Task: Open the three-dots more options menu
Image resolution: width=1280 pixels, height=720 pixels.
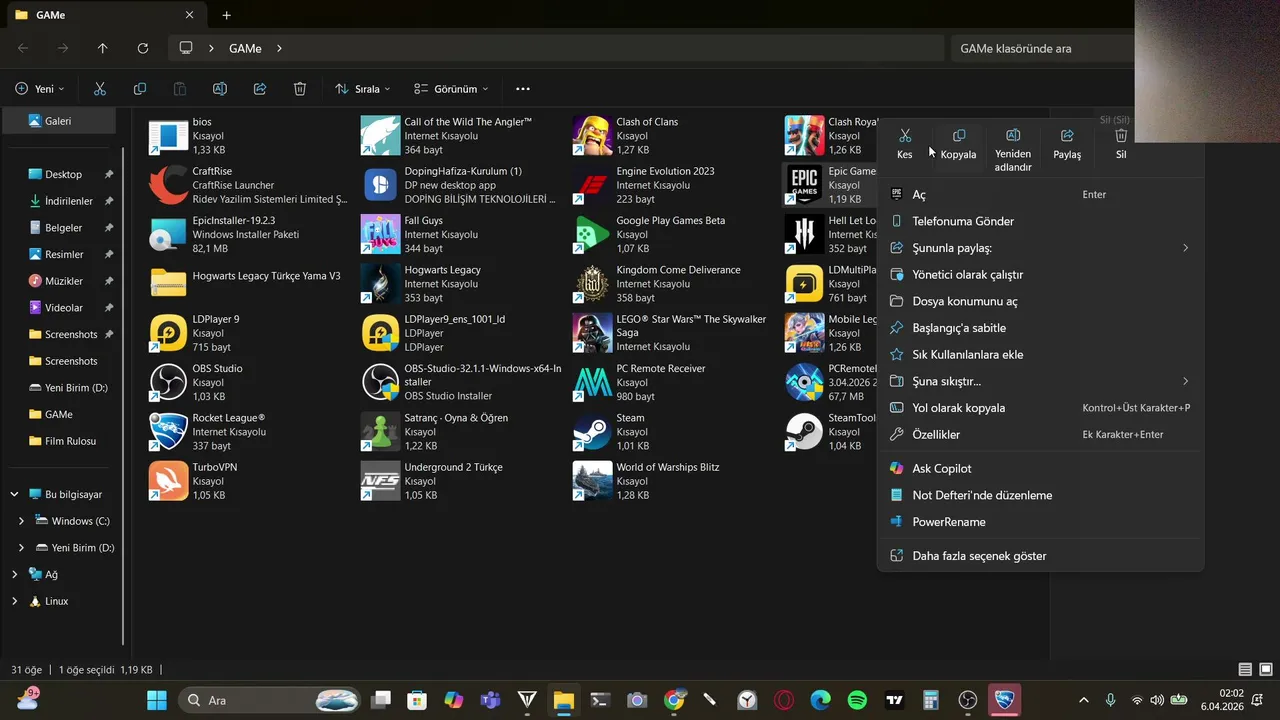Action: pyautogui.click(x=522, y=89)
